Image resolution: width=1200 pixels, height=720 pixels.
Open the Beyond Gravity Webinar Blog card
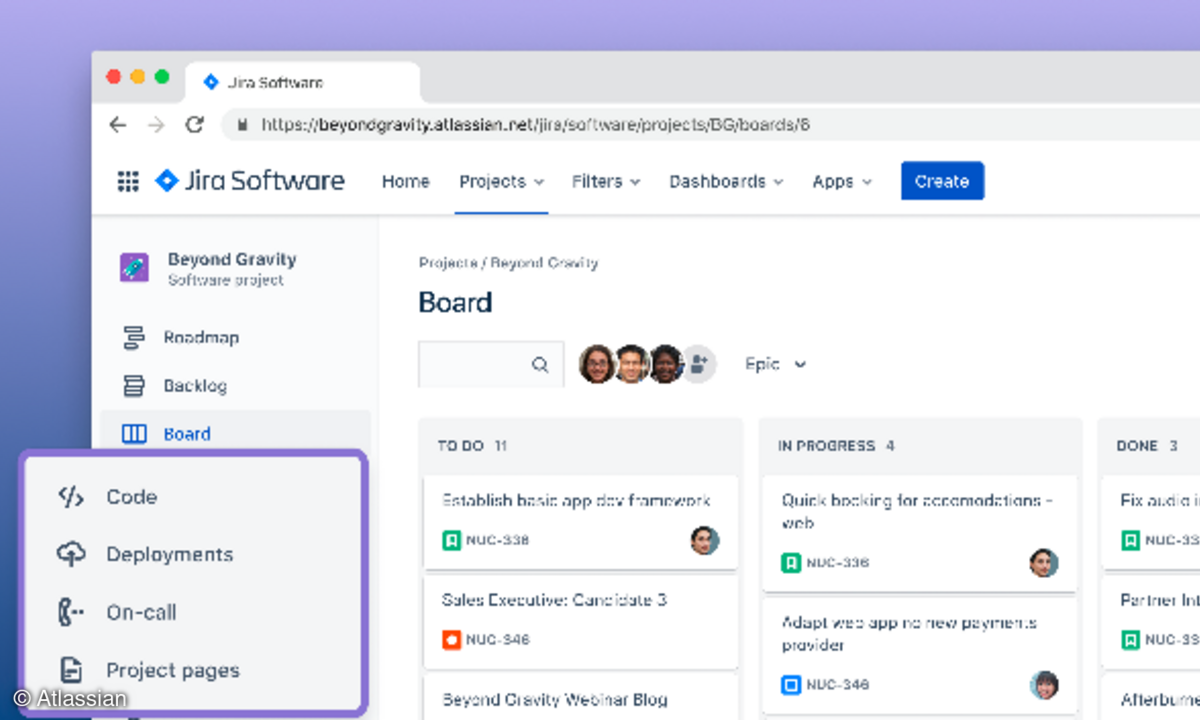580,697
